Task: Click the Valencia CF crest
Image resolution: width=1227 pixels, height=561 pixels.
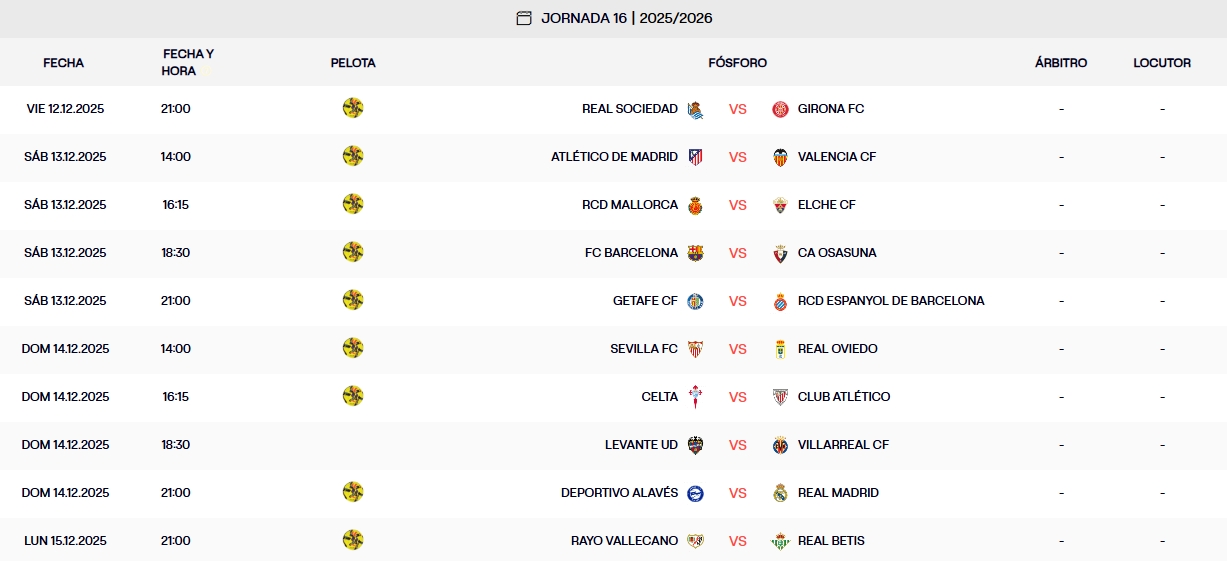Action: pyautogui.click(x=780, y=157)
